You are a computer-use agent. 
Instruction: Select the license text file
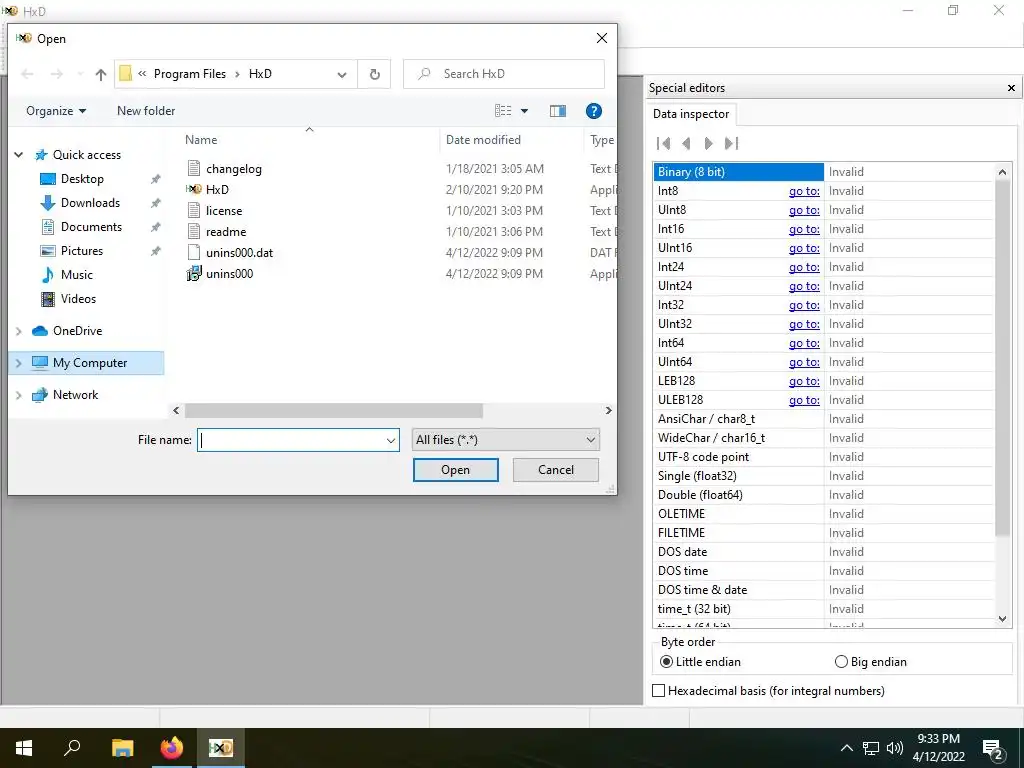[x=224, y=211]
